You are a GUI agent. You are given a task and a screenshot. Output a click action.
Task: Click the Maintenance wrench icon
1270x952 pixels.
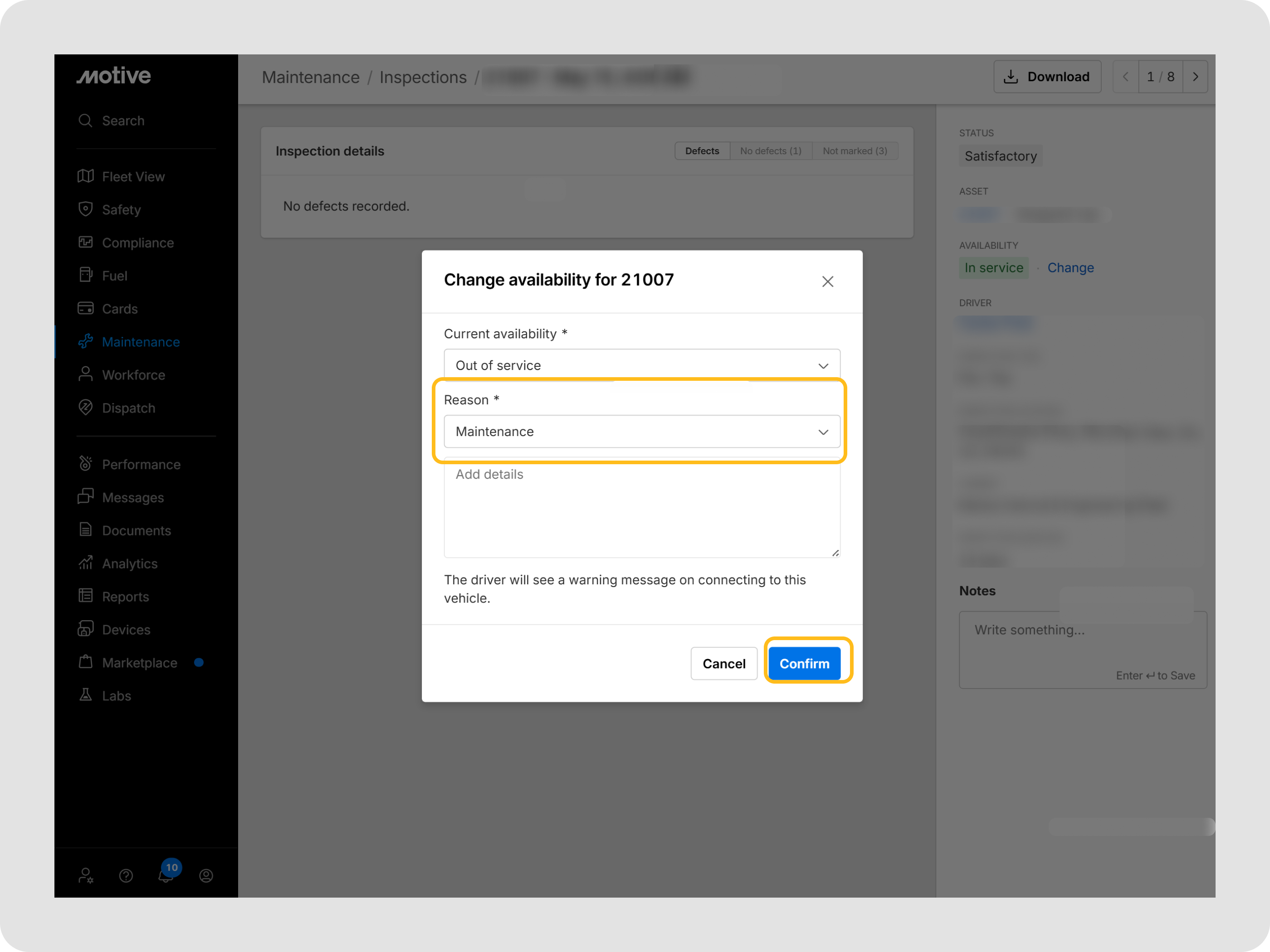click(x=86, y=341)
